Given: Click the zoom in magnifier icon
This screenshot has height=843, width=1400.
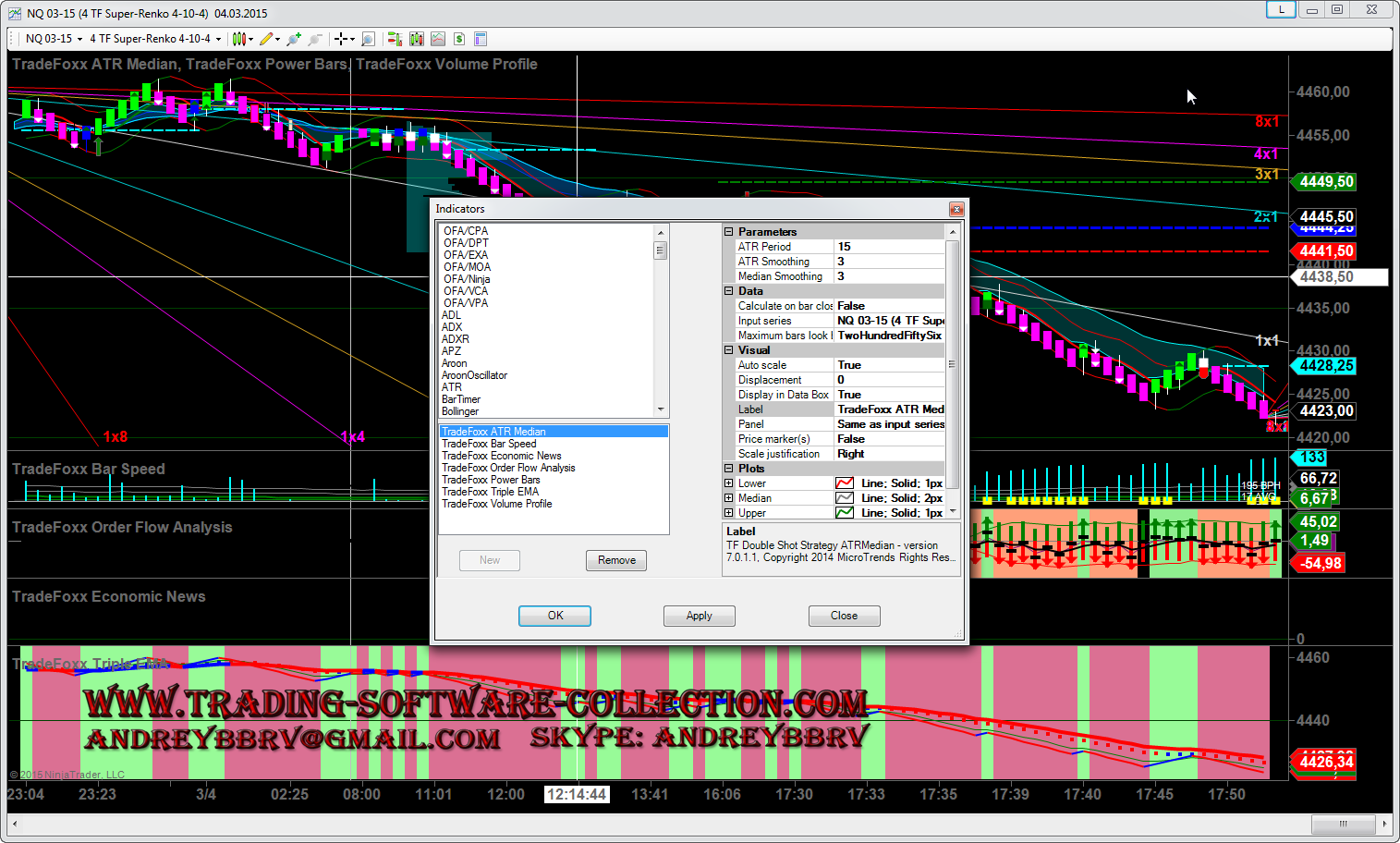Looking at the screenshot, I should (293, 39).
